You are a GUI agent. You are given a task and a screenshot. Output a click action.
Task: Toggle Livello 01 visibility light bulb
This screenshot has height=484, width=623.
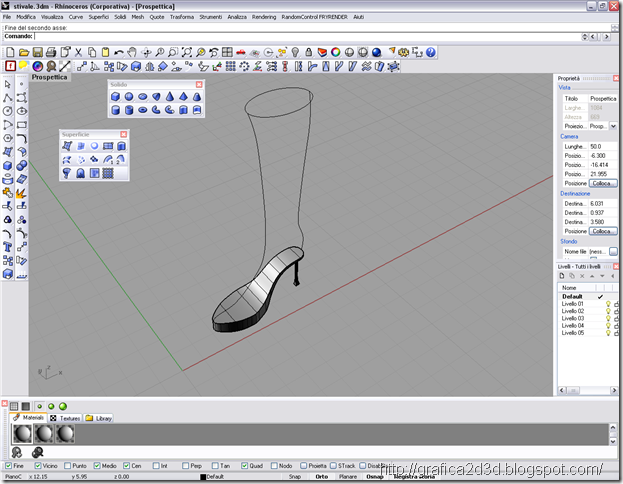(608, 304)
